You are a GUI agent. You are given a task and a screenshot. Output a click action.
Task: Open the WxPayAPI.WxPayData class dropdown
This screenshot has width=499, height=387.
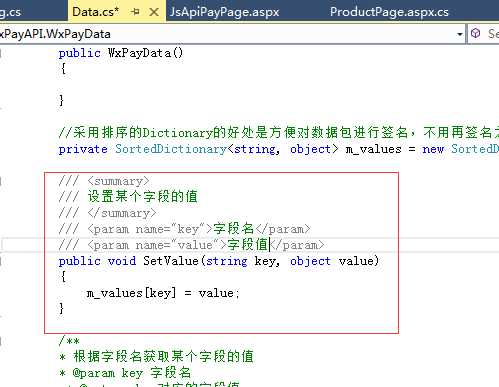click(460, 34)
